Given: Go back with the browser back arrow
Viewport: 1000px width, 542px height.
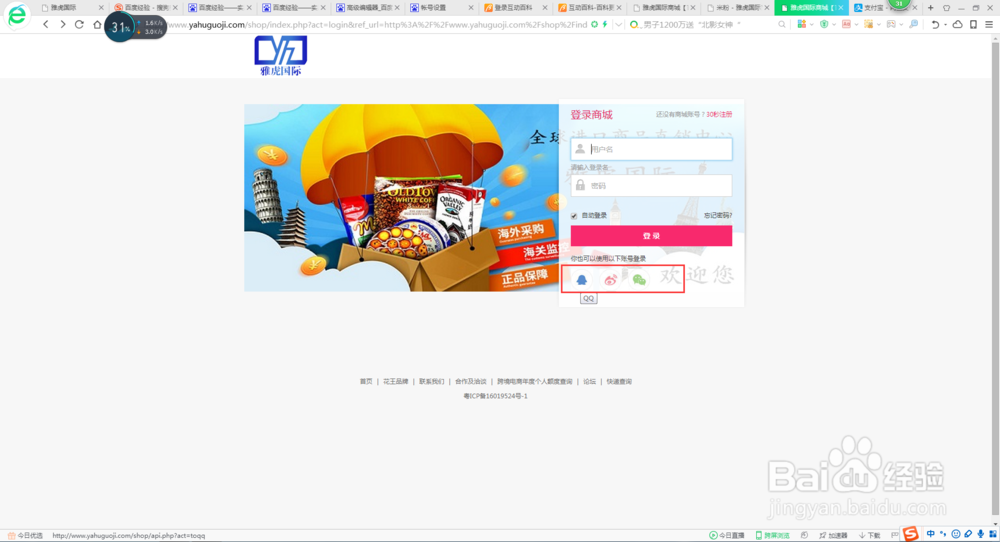Looking at the screenshot, I should (x=46, y=24).
